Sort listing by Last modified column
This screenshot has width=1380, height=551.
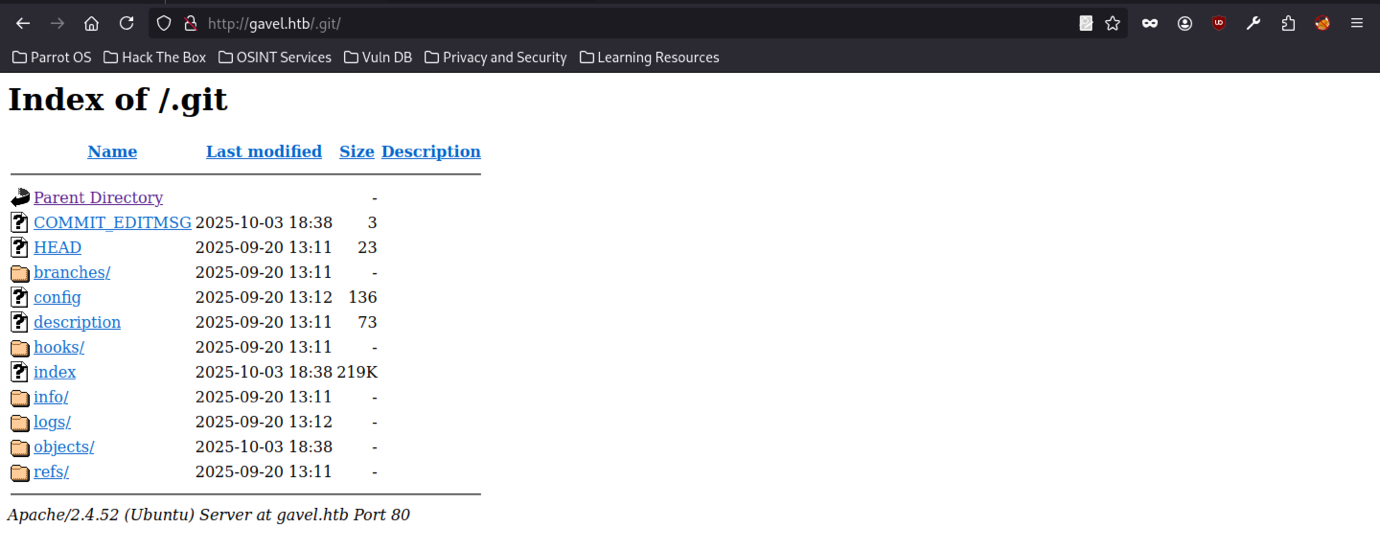point(264,151)
